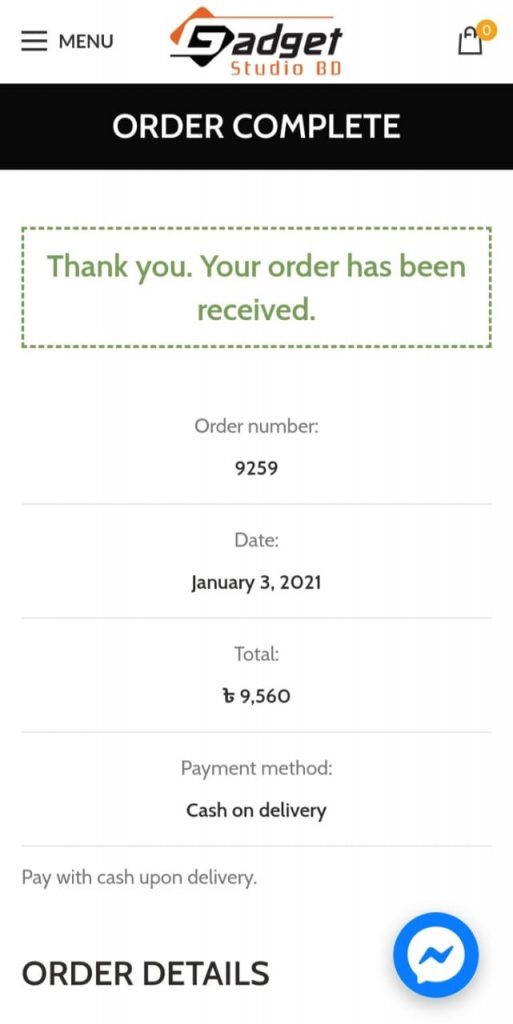Click the orange cart count badge

[x=486, y=30]
